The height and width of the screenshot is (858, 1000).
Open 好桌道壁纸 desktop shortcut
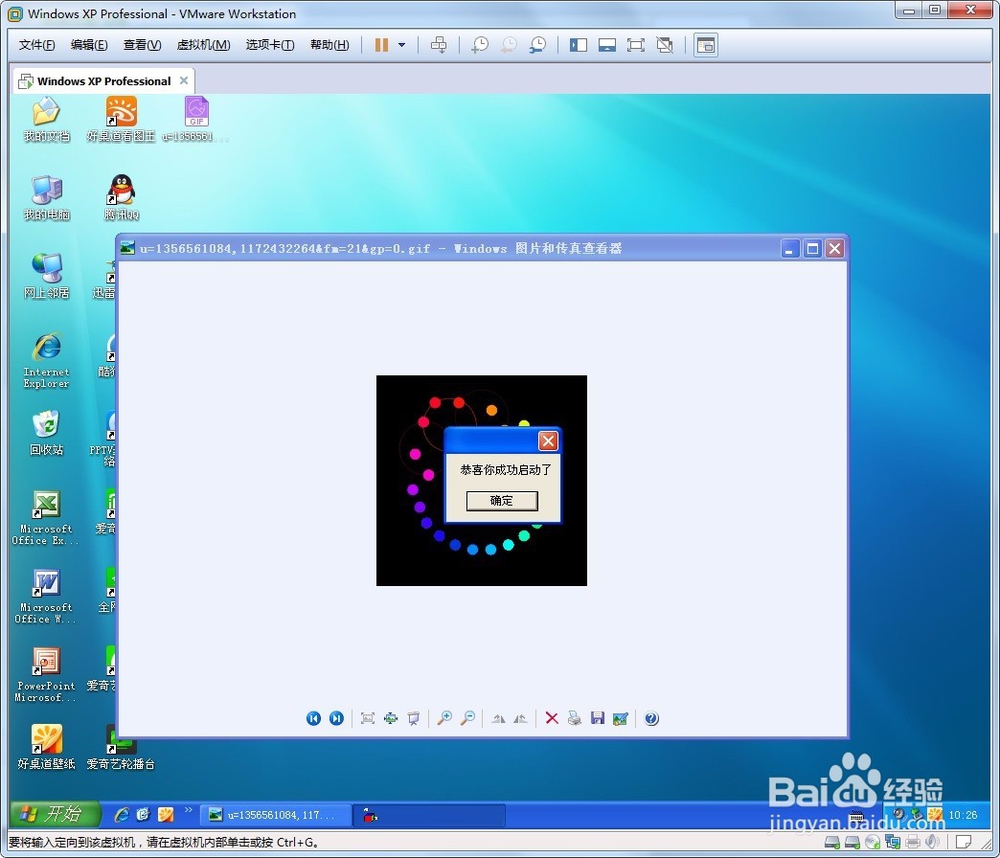[x=46, y=748]
